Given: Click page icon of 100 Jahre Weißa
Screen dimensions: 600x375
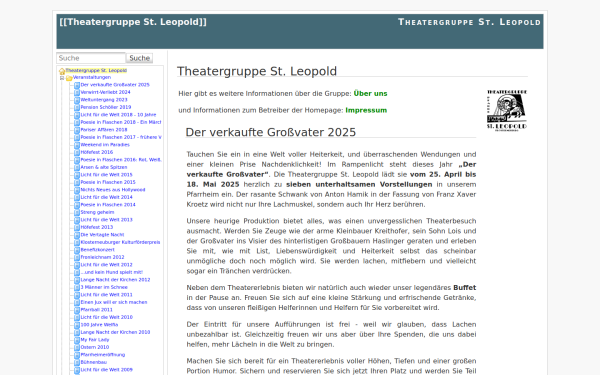Looking at the screenshot, I should tap(77, 325).
